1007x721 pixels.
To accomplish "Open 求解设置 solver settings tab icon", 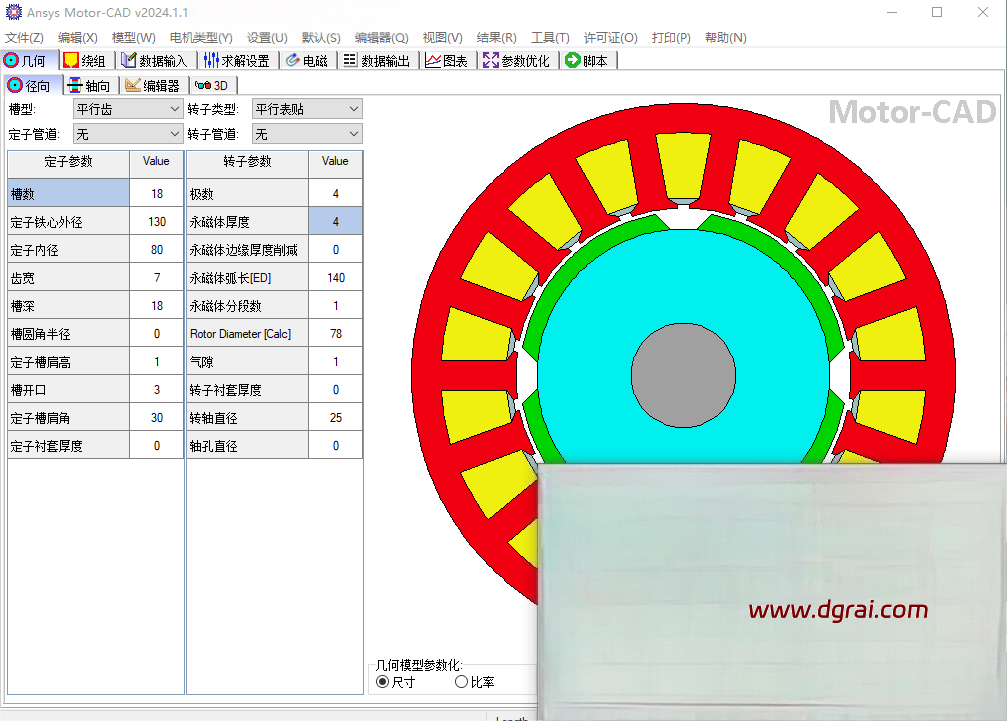I will pyautogui.click(x=210, y=60).
